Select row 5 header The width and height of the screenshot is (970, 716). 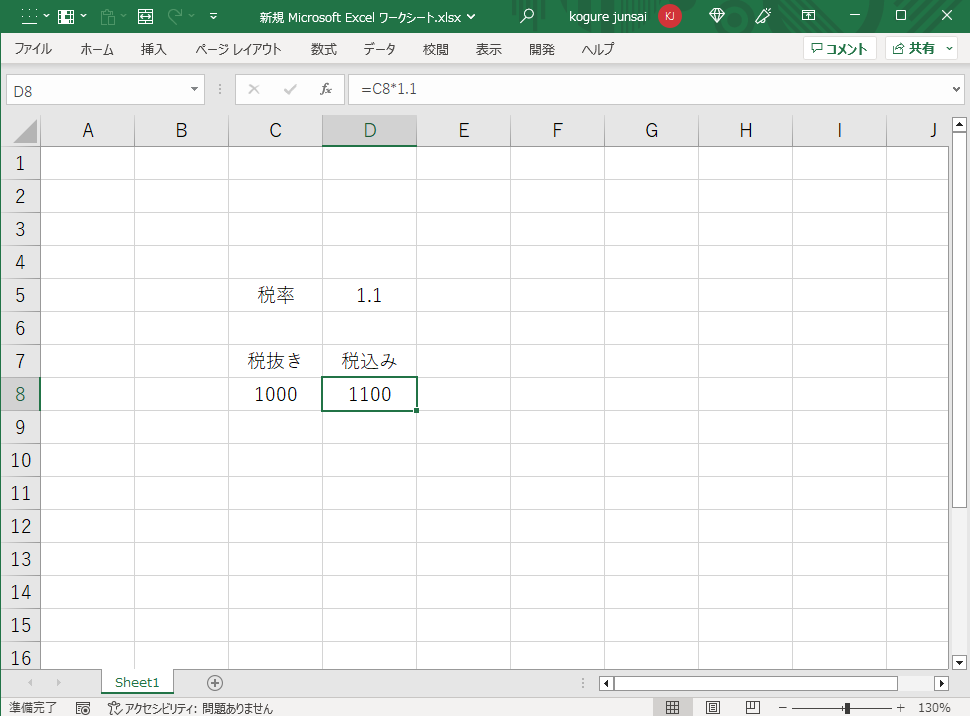[x=20, y=295]
